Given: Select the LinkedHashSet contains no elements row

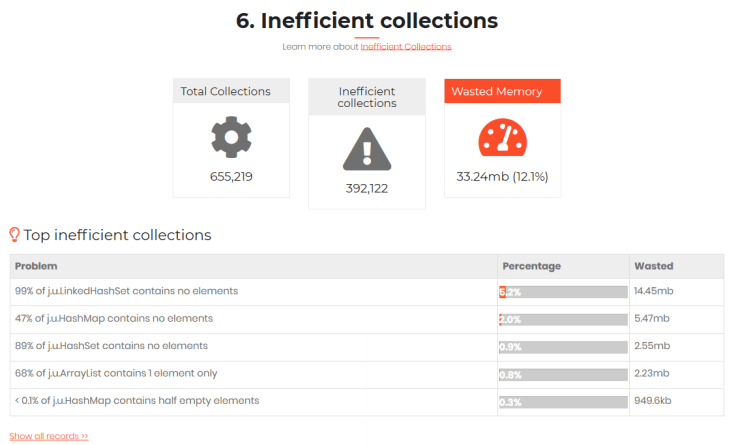Looking at the screenshot, I should click(367, 292).
